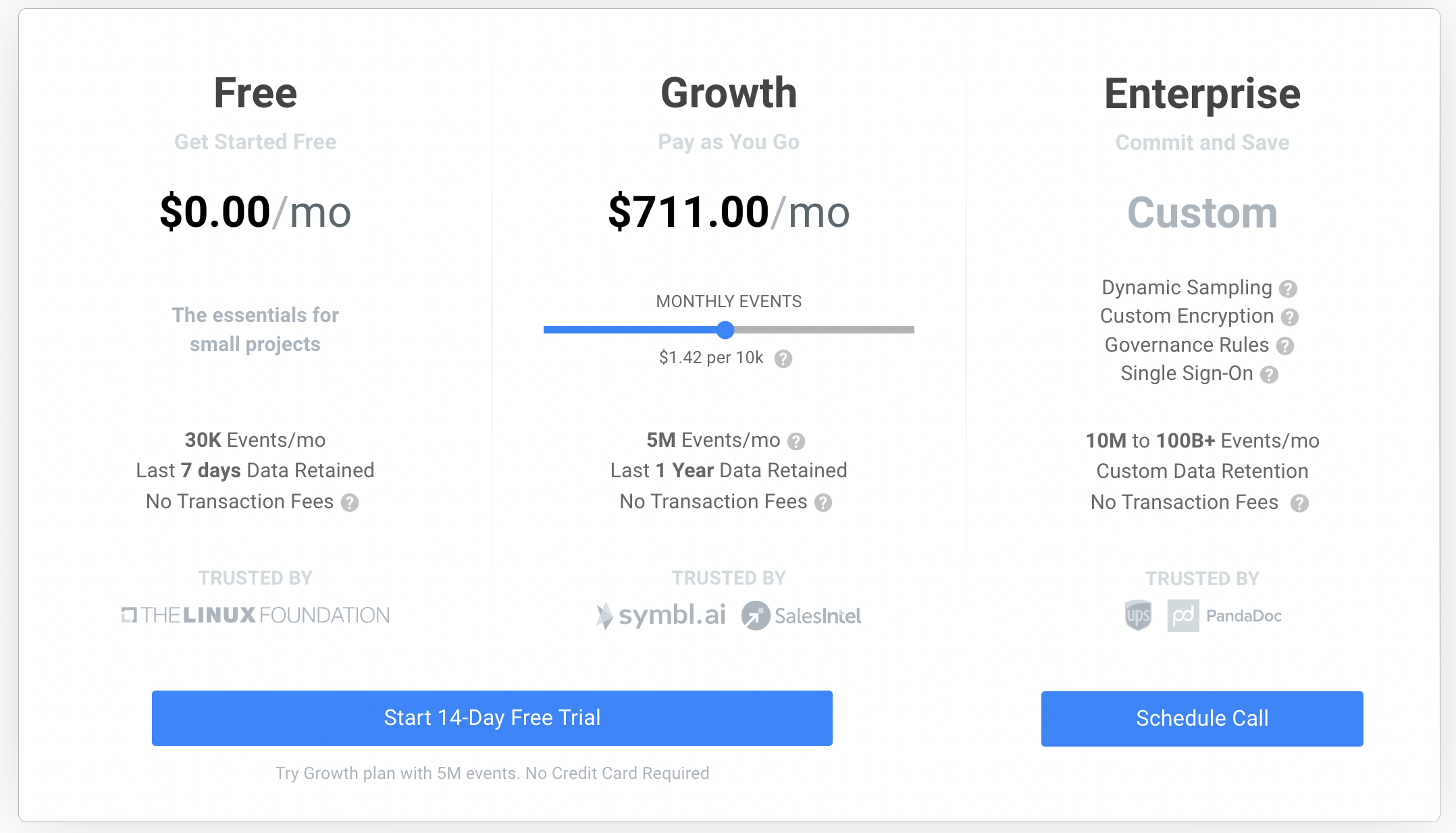The image size is (1456, 833).
Task: Click the No Transaction Fees help icon under Free
Action: tap(350, 503)
